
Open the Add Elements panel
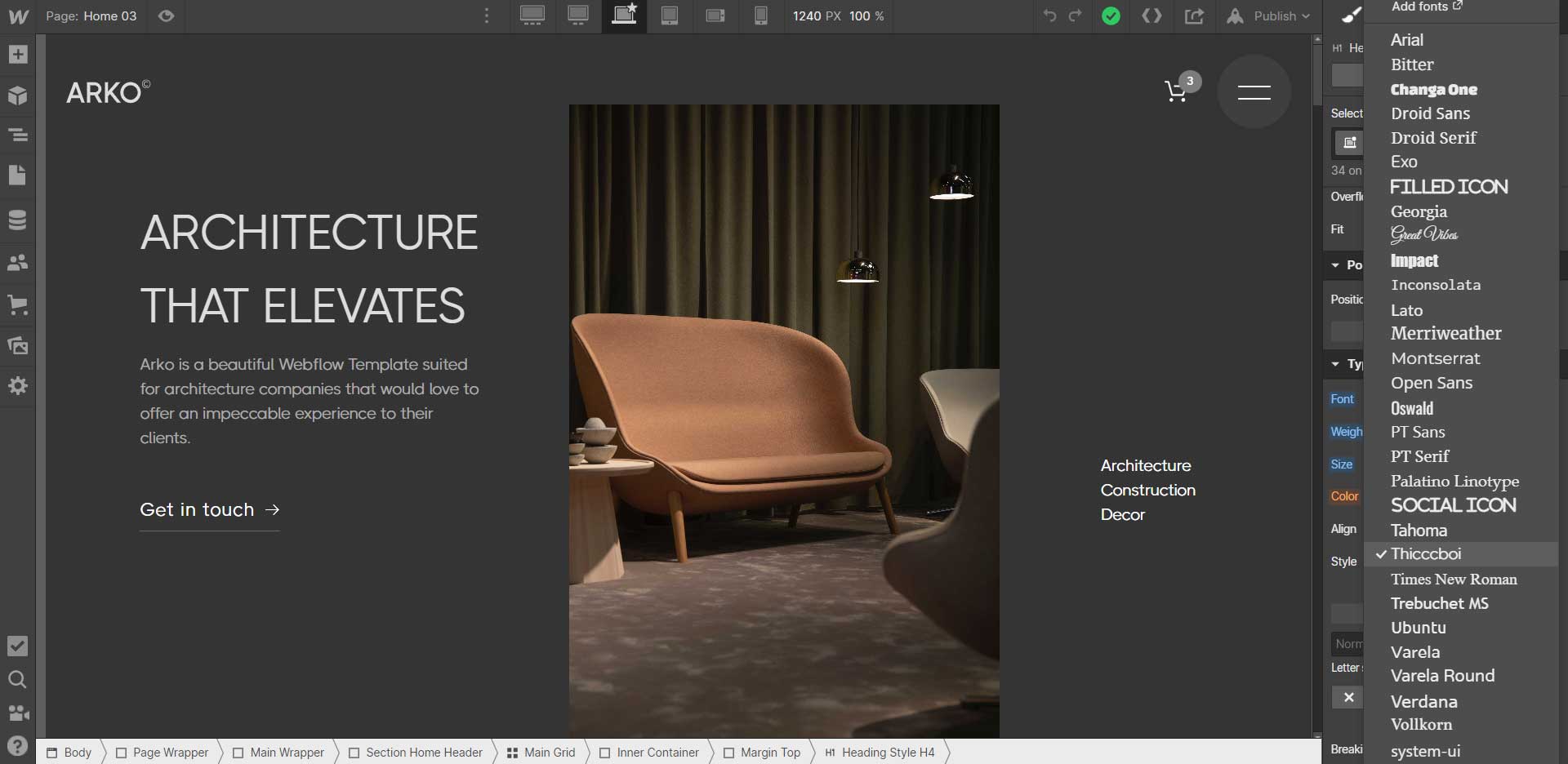tap(18, 55)
